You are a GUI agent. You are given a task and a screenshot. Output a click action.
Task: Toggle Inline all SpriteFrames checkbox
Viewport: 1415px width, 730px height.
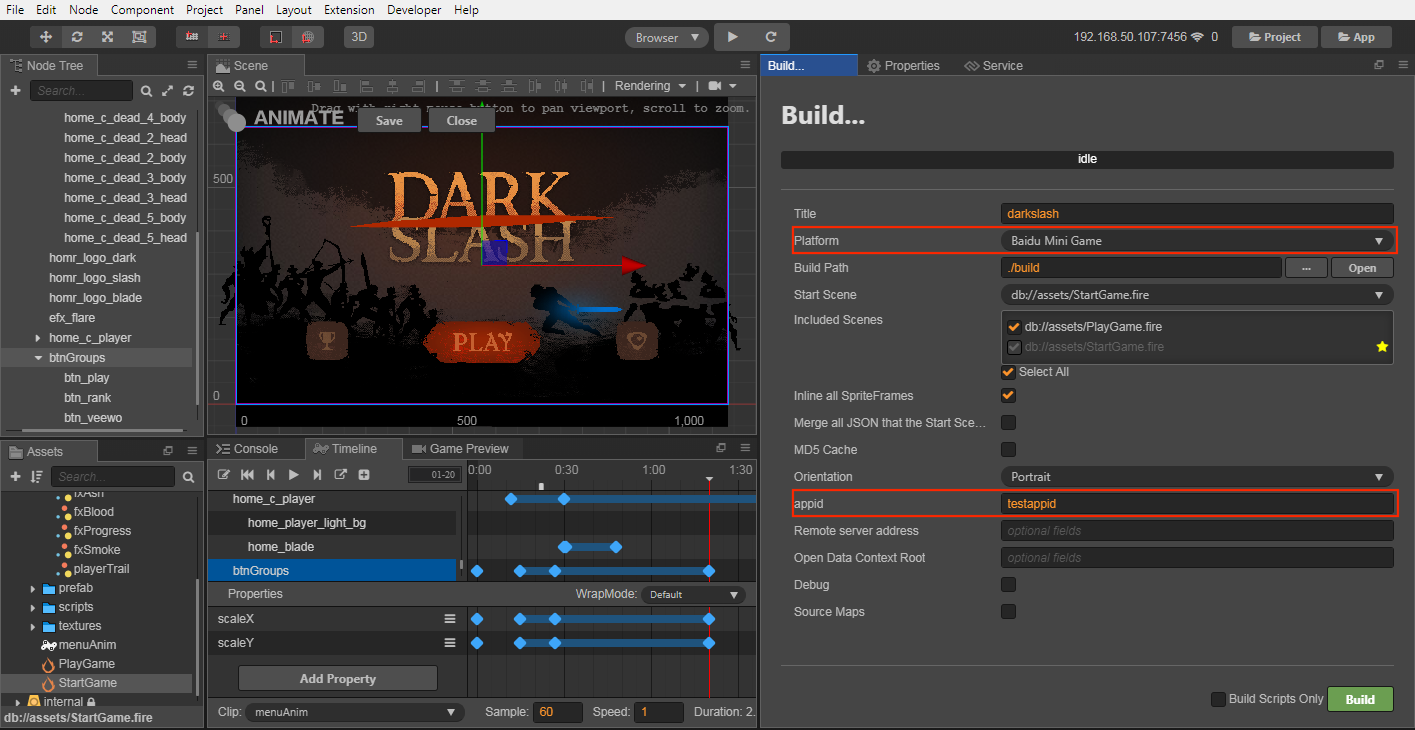click(1008, 396)
